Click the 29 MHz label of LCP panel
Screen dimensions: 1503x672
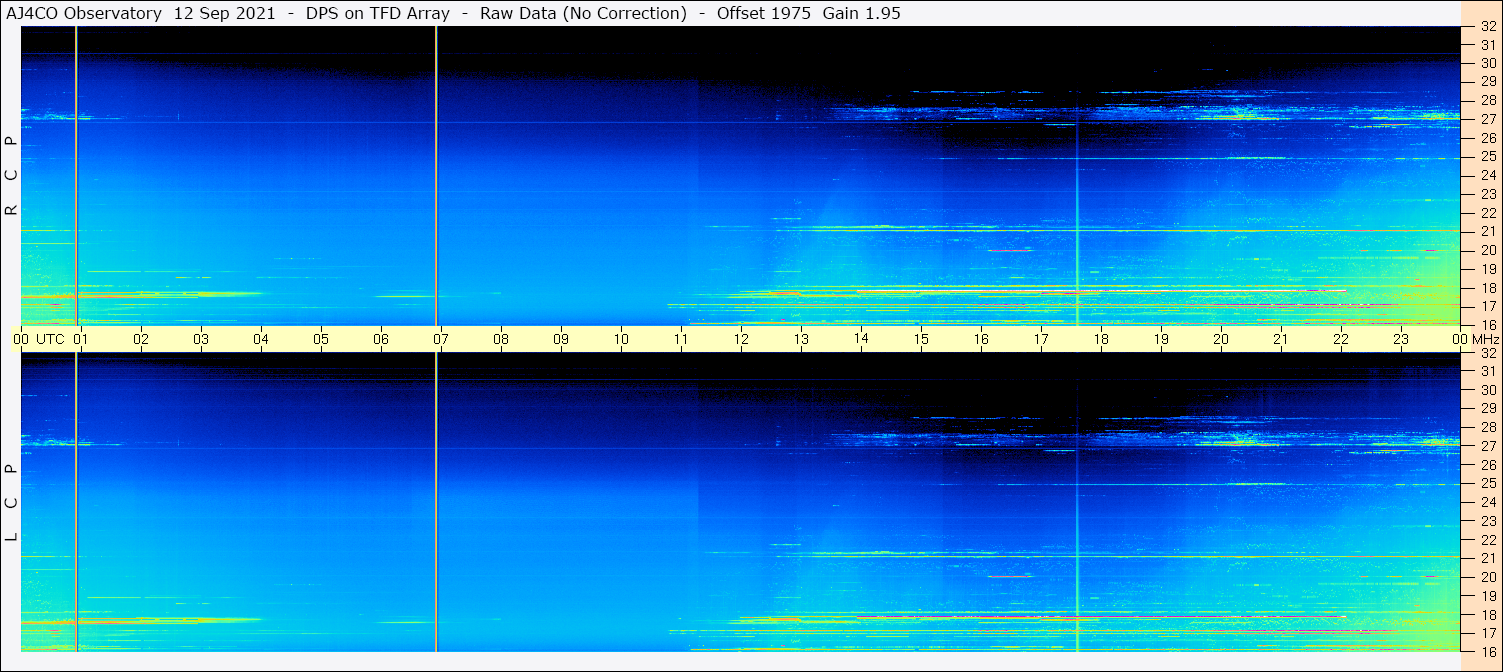[1487, 409]
